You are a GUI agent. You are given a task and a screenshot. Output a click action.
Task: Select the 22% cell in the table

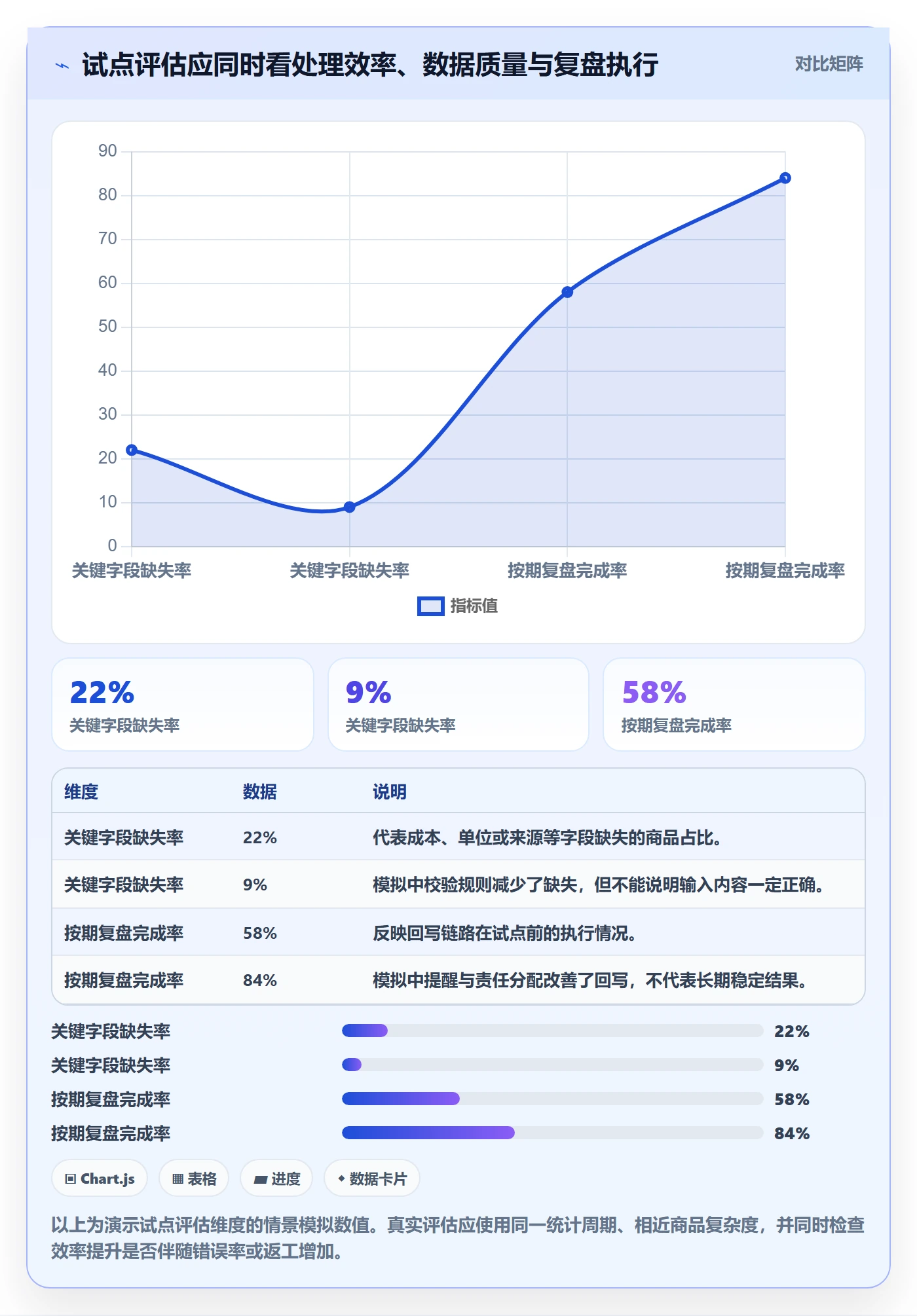(x=260, y=837)
